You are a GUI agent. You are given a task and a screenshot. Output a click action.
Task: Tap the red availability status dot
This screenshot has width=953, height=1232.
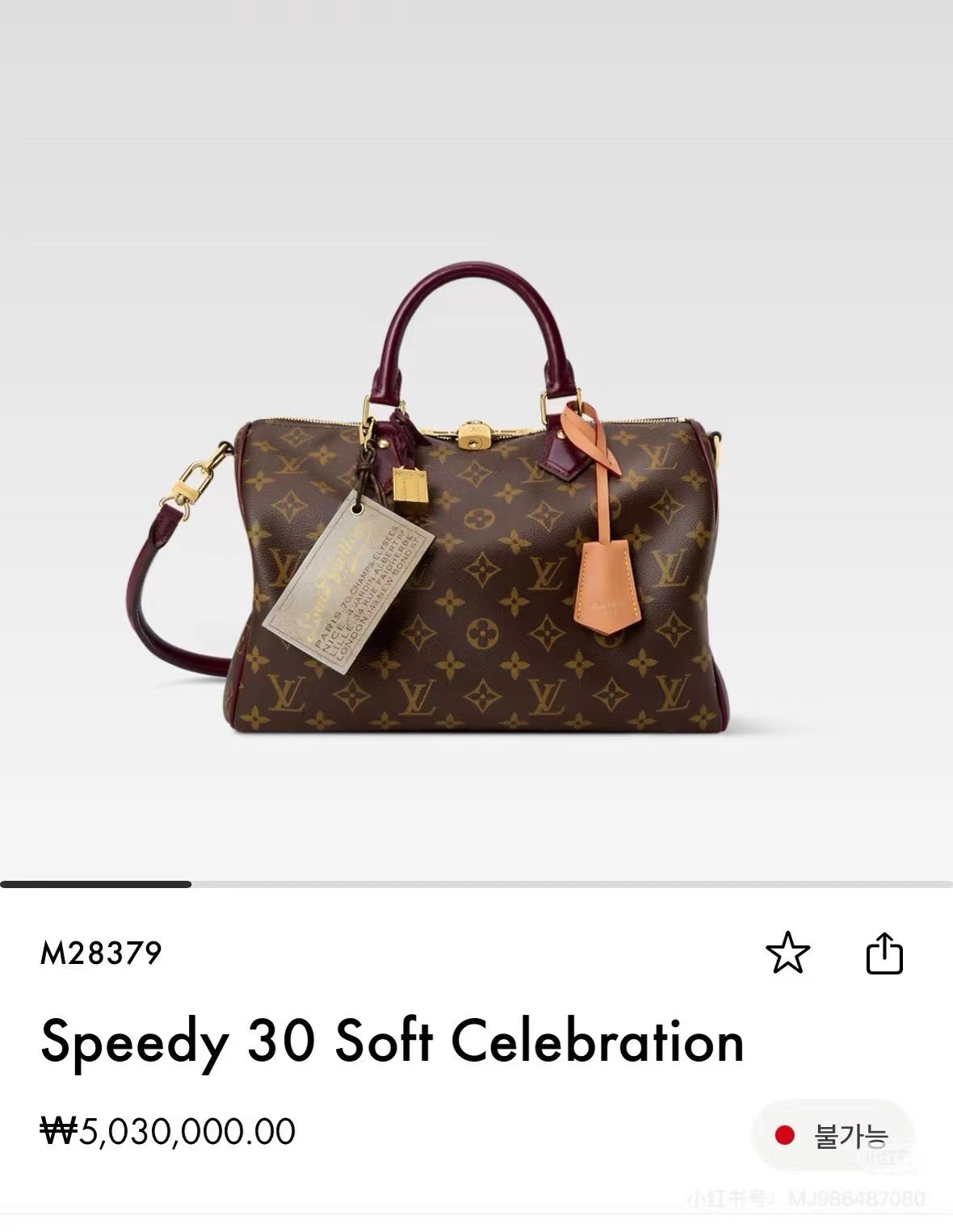pyautogui.click(x=784, y=1136)
